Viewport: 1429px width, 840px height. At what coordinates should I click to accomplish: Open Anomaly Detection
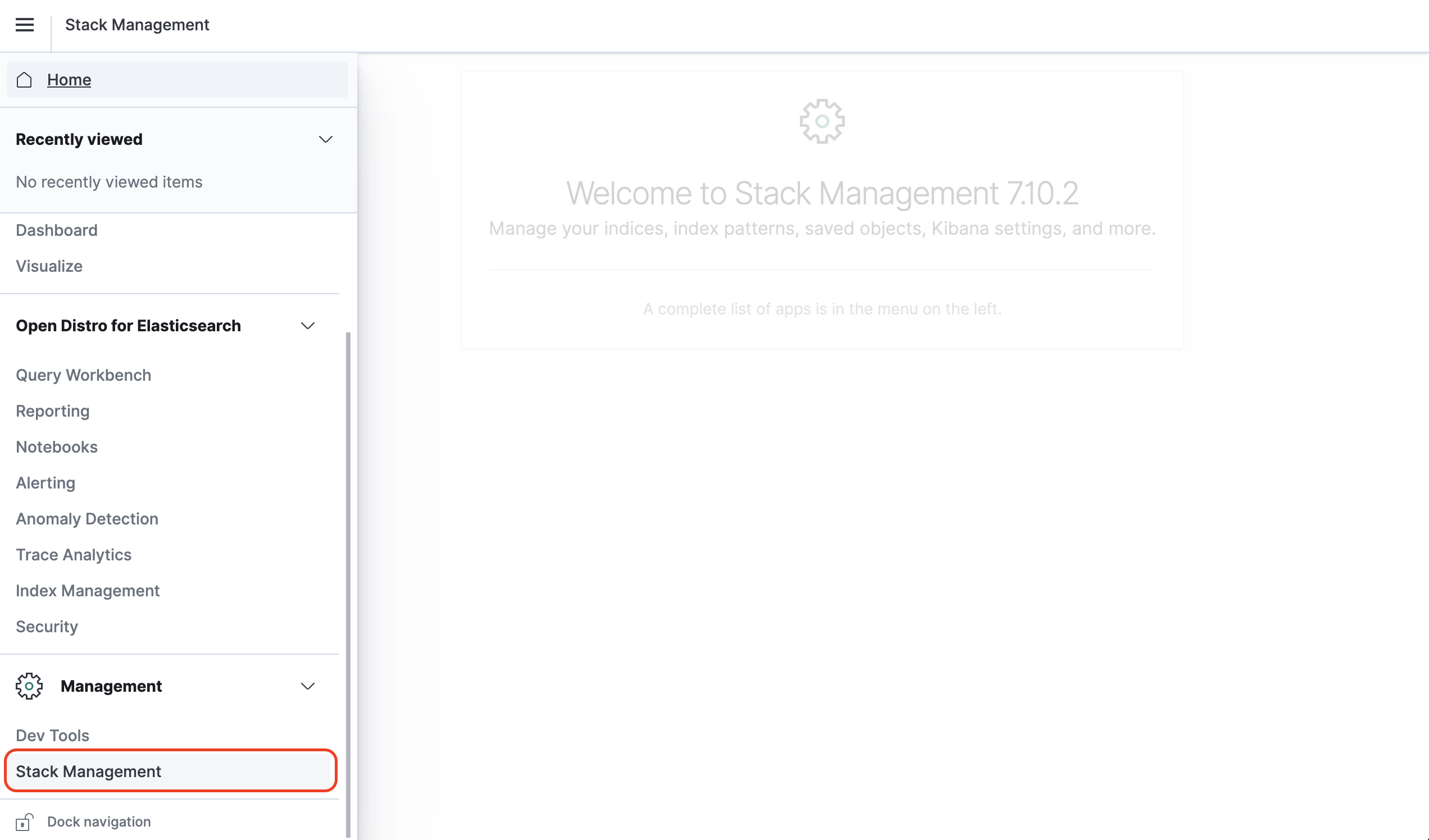[87, 519]
